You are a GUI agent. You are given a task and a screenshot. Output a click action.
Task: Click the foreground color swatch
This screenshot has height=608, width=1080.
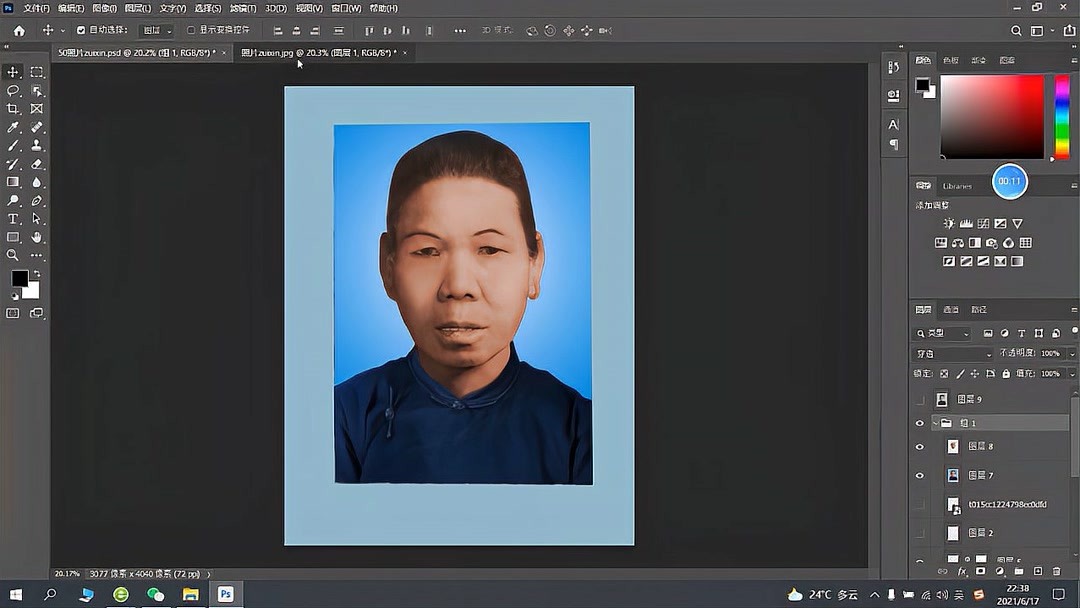[21, 276]
